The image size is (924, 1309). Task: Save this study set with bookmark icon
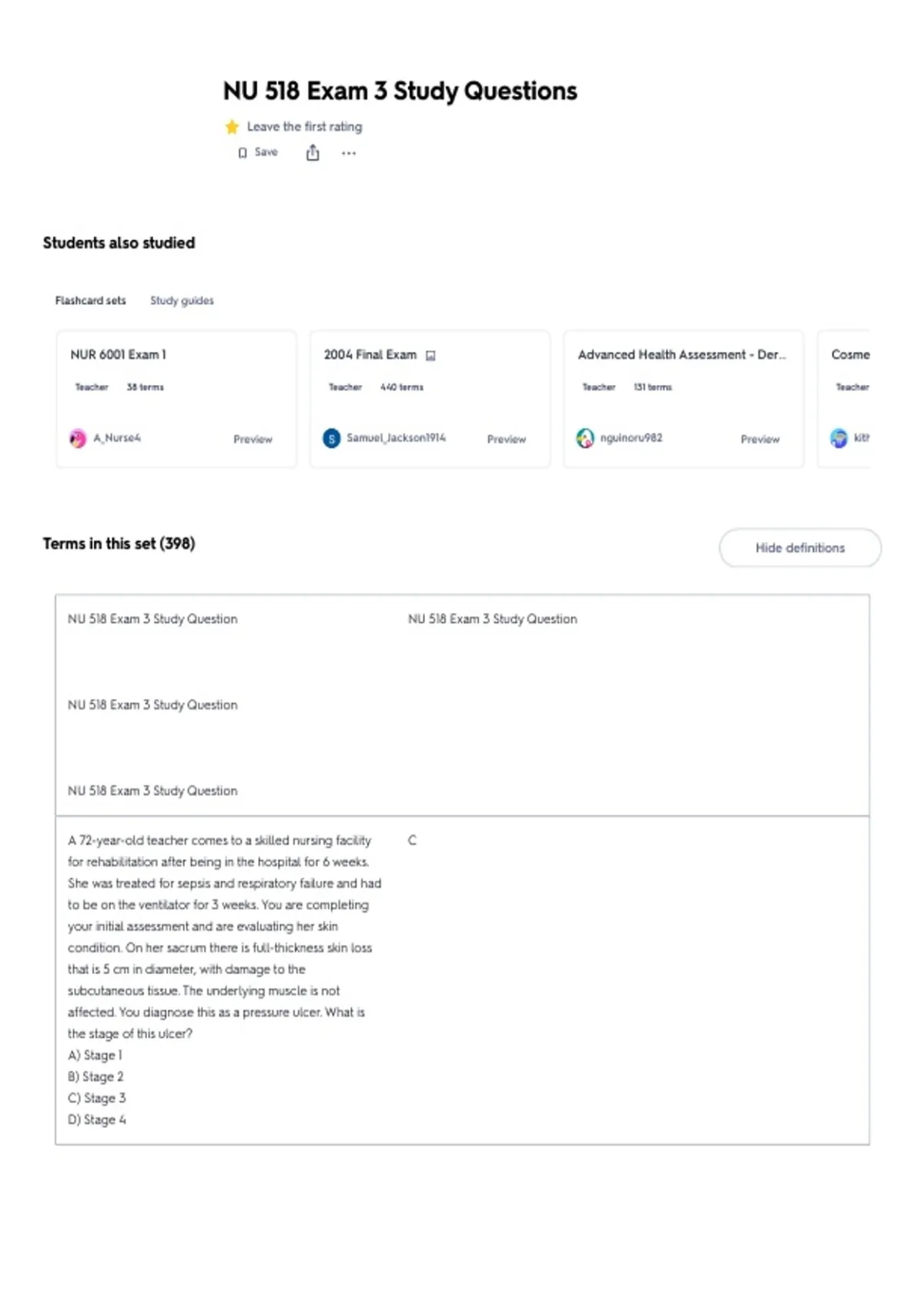tap(258, 152)
